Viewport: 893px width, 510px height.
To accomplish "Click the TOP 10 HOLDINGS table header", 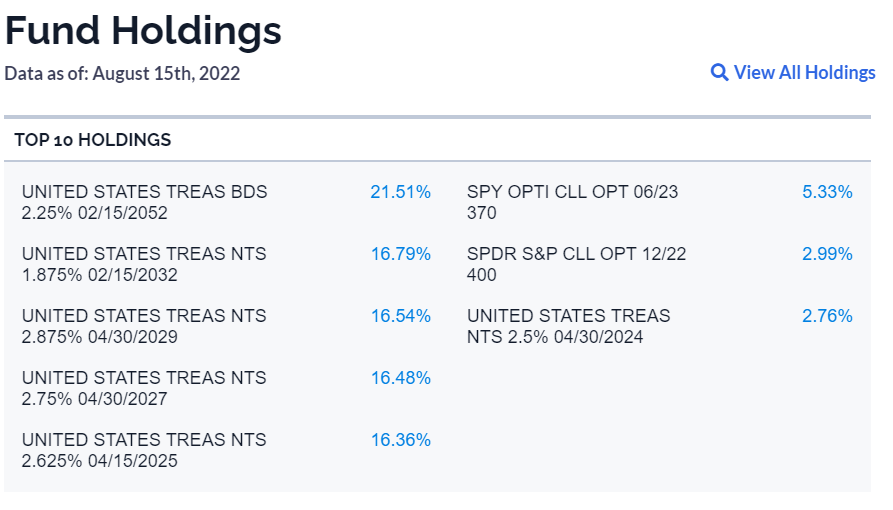I will 93,140.
